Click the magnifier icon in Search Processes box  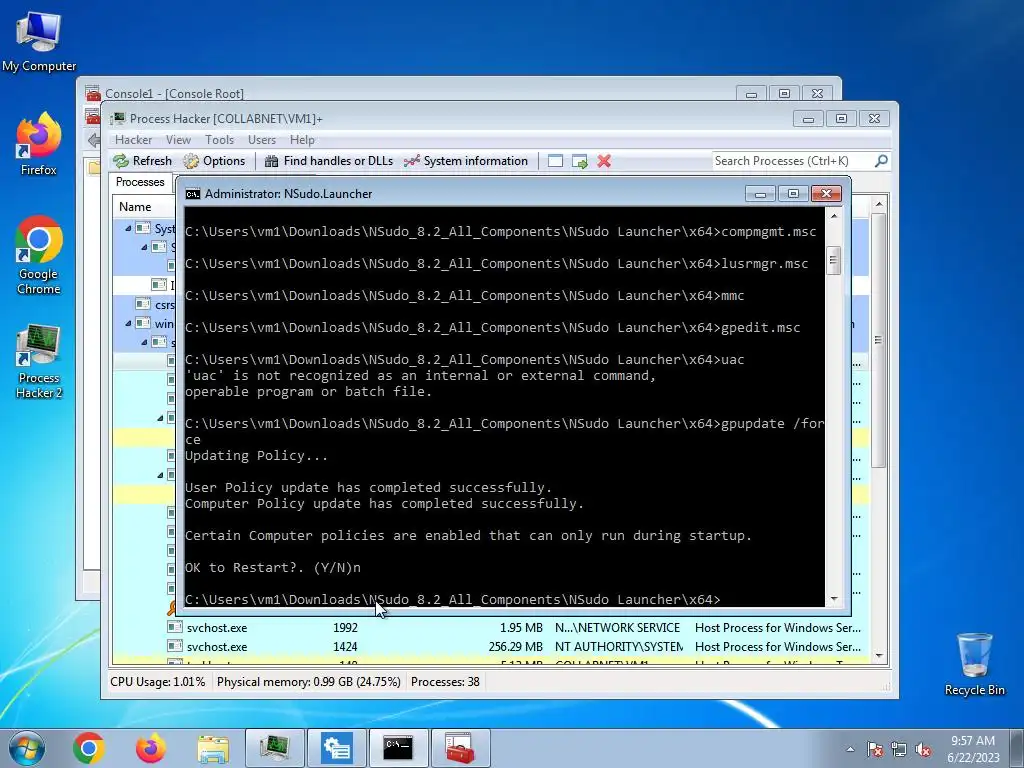click(881, 160)
